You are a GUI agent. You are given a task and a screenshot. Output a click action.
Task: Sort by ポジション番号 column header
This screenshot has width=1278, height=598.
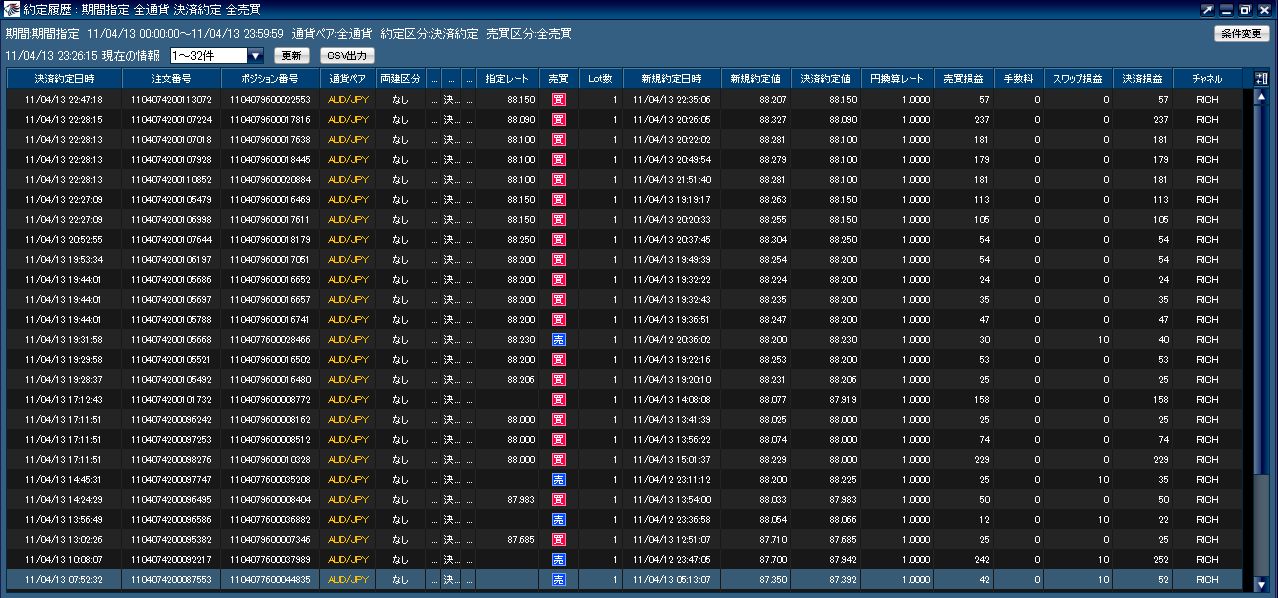tap(270, 78)
